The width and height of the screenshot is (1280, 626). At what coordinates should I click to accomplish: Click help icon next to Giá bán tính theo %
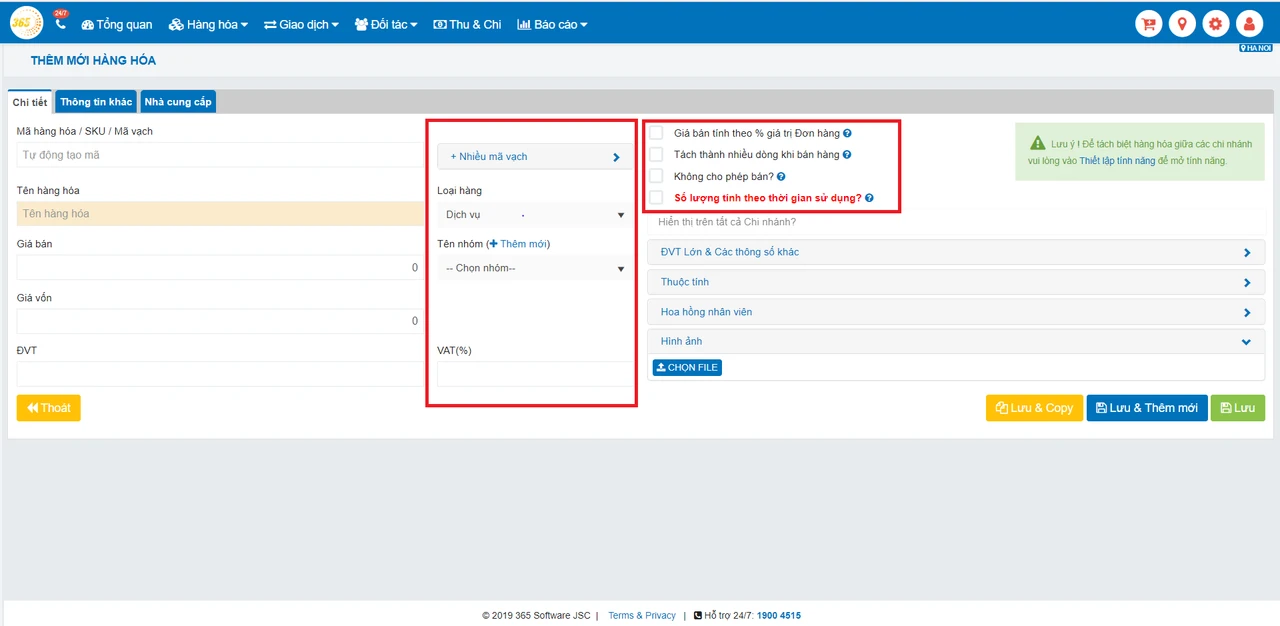point(847,133)
